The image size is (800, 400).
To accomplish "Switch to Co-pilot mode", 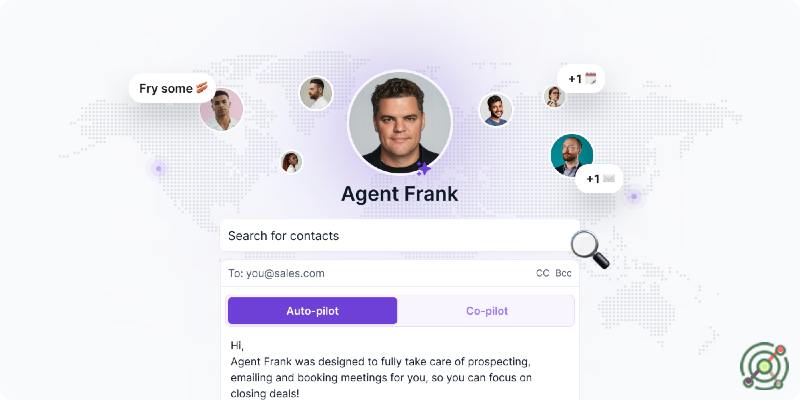I will (487, 311).
